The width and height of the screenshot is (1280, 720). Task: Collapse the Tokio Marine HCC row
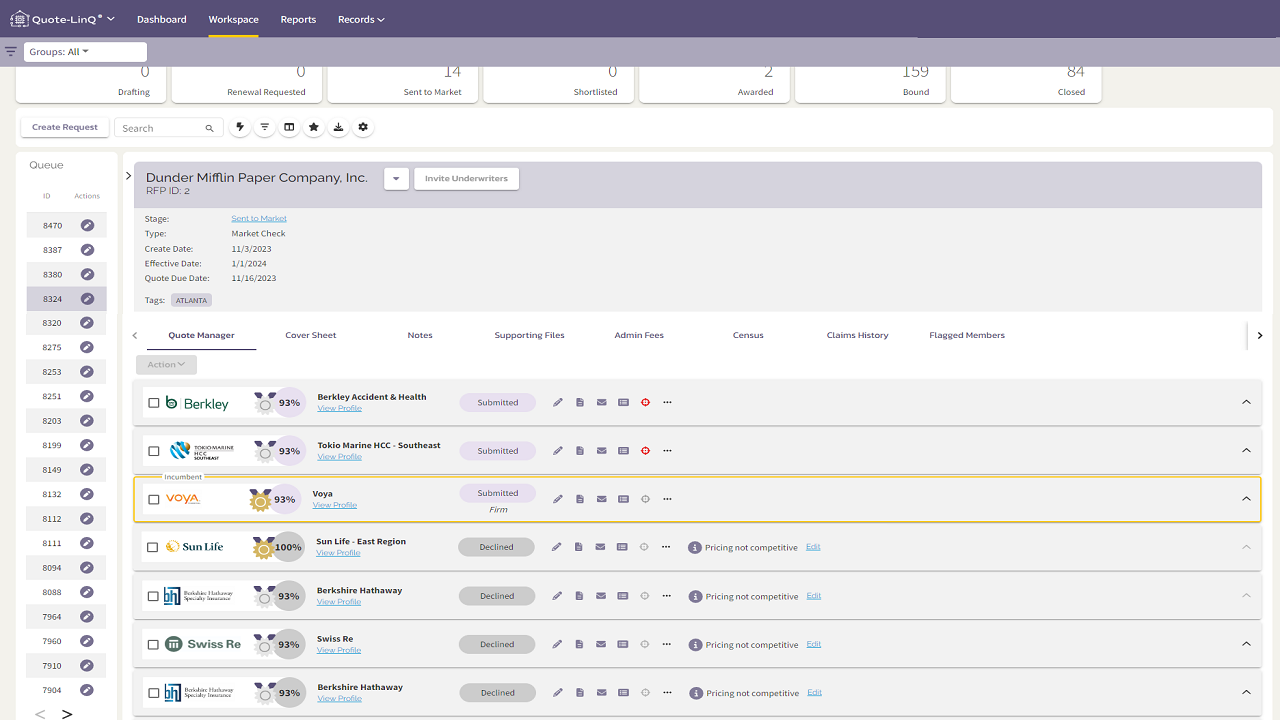pos(1246,450)
